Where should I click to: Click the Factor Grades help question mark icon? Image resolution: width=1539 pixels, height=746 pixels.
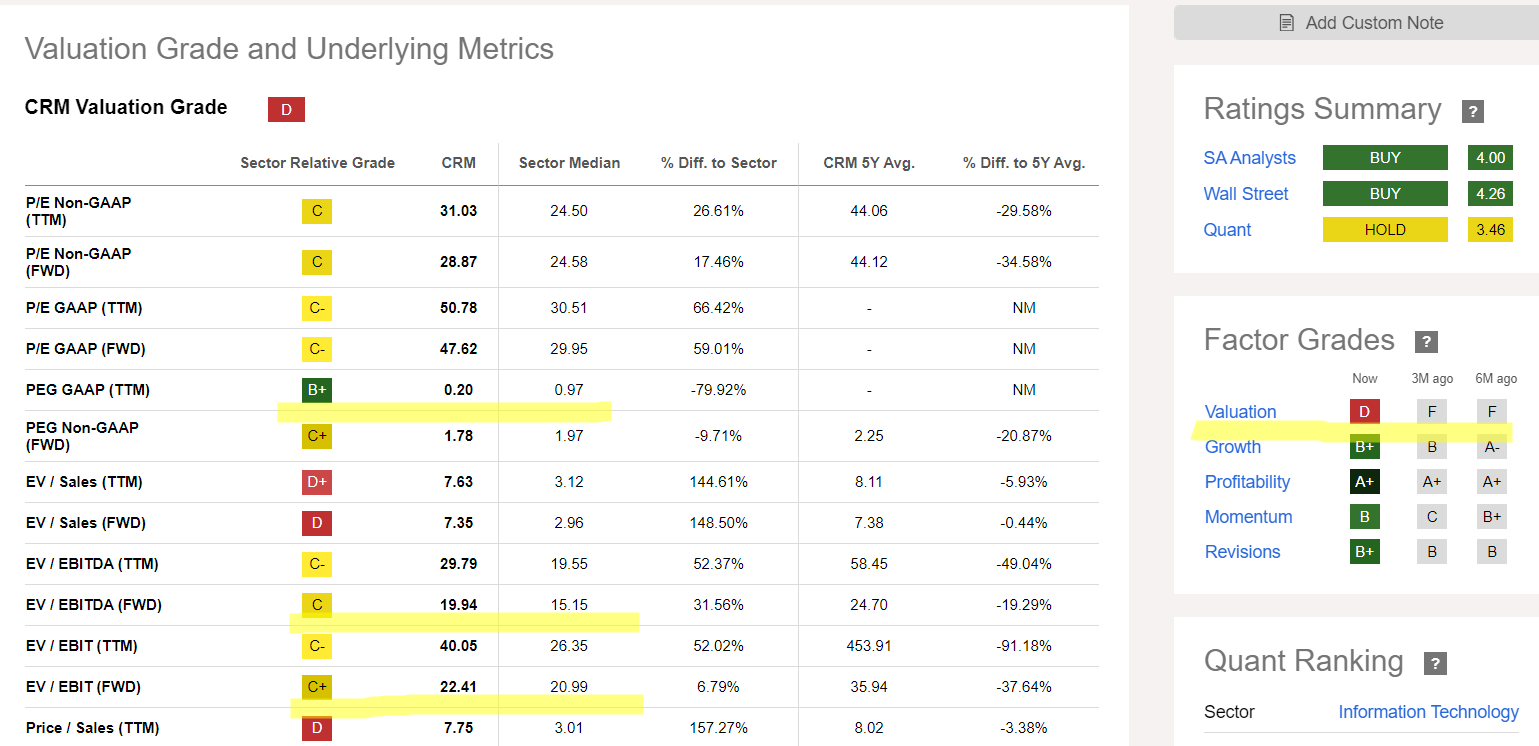(x=1426, y=342)
